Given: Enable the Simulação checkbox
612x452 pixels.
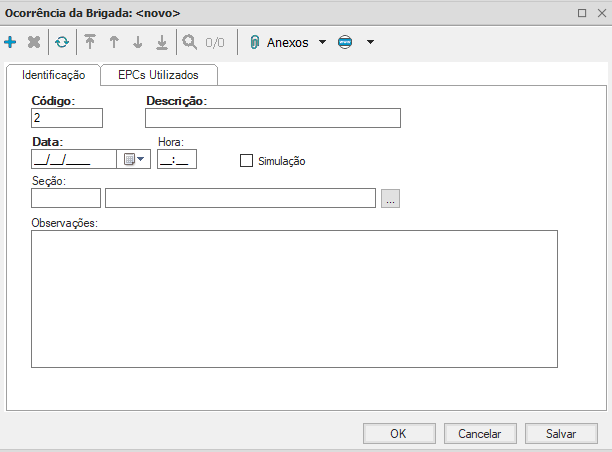Looking at the screenshot, I should click(x=247, y=161).
